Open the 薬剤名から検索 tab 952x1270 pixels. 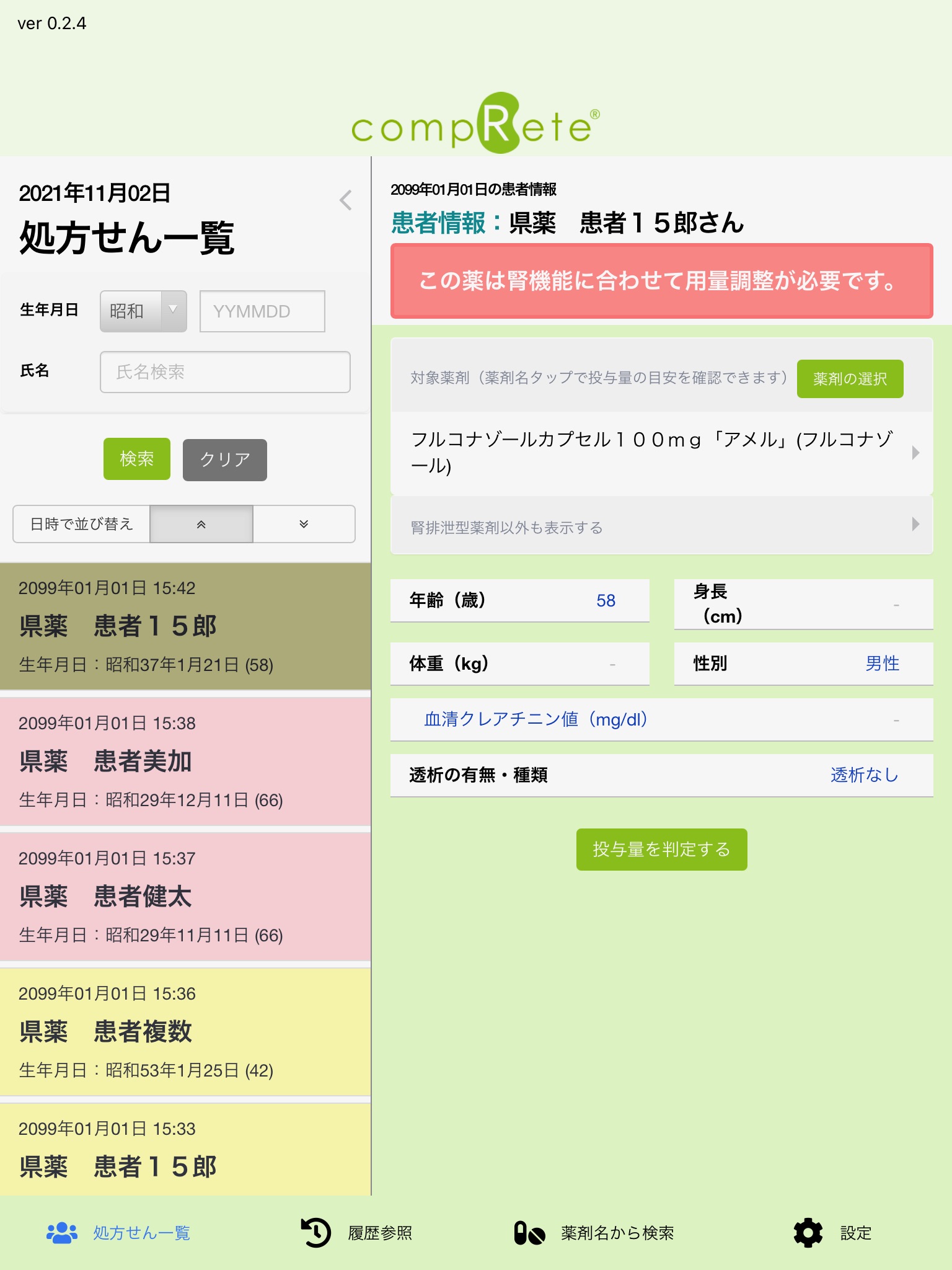click(594, 1233)
